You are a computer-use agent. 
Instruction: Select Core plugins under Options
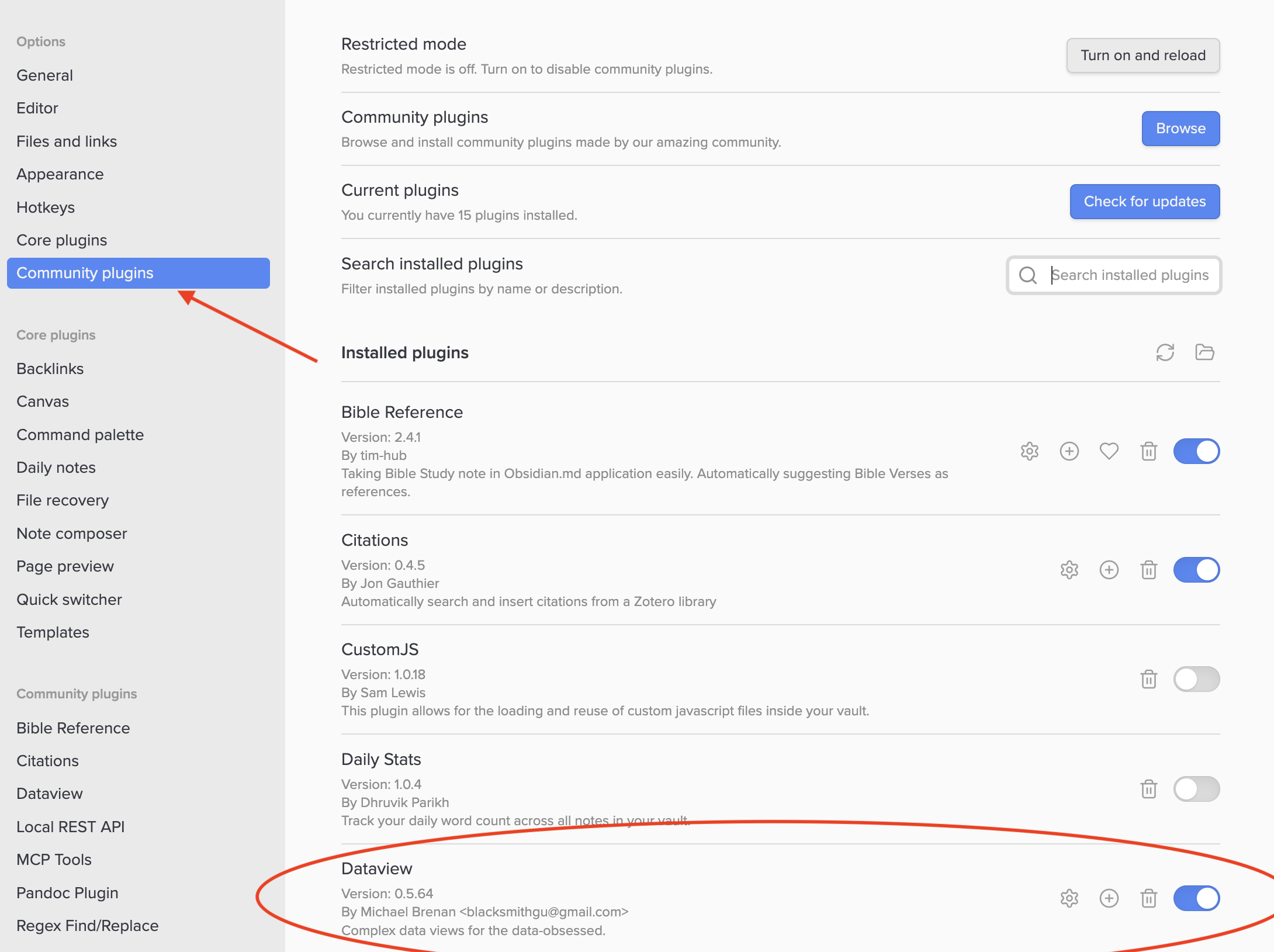point(138,240)
